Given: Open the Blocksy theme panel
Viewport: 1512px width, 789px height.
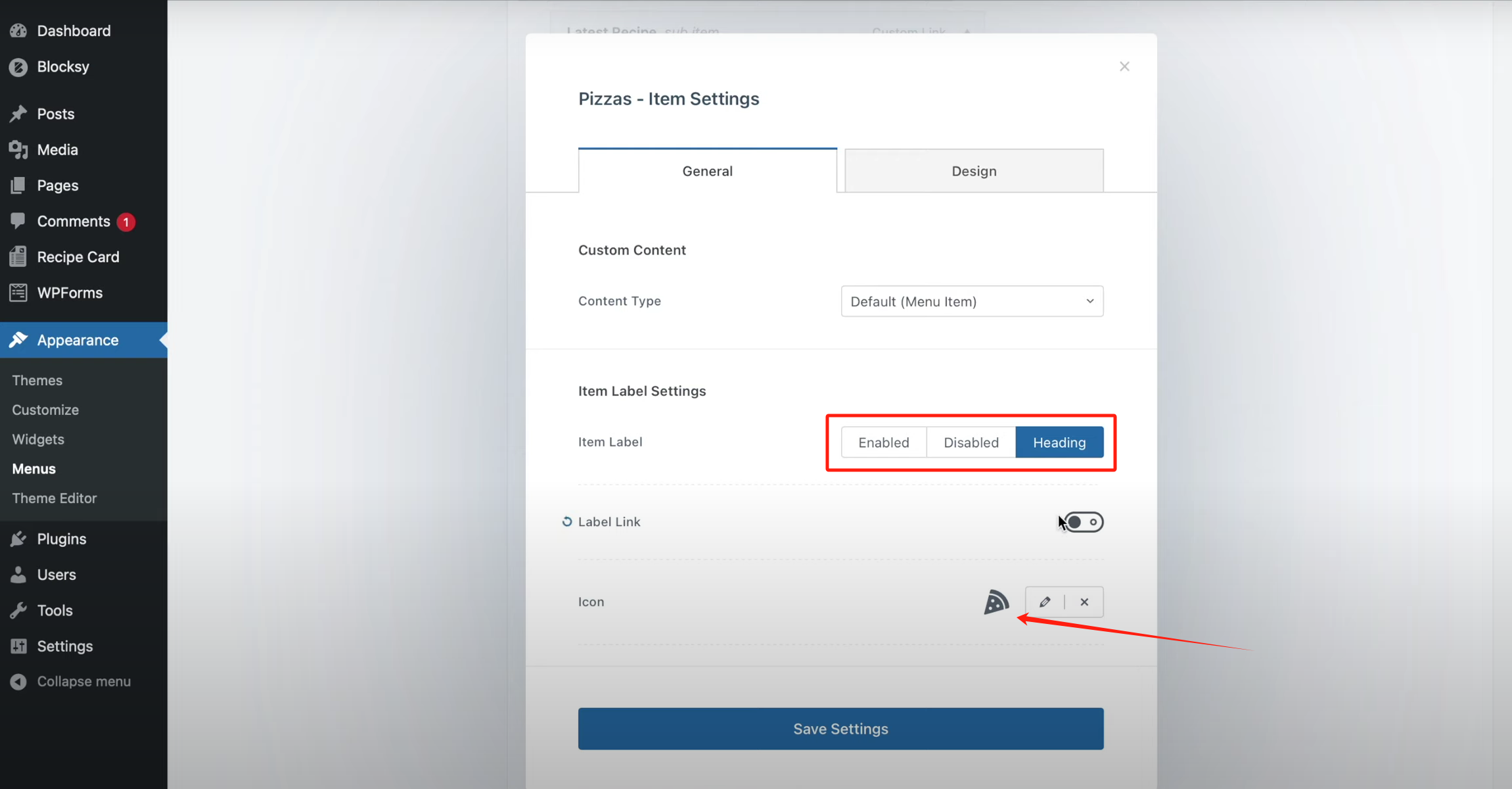Looking at the screenshot, I should pyautogui.click(x=62, y=66).
